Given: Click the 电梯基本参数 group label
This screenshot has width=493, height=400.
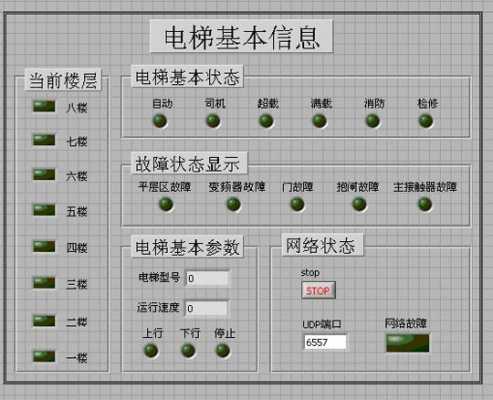Looking at the screenshot, I should (187, 247).
